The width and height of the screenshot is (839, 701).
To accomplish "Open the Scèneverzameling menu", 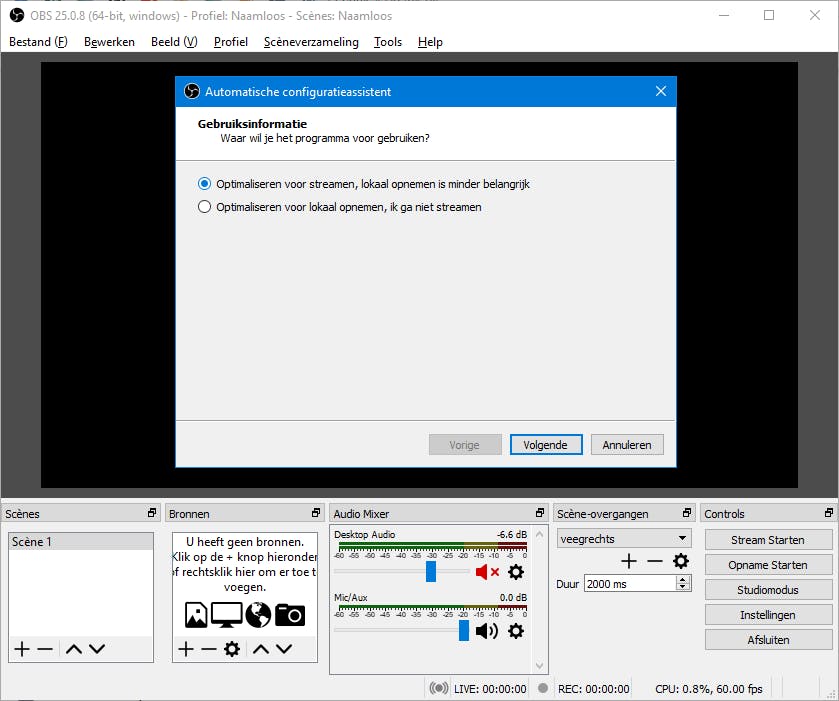I will click(311, 42).
